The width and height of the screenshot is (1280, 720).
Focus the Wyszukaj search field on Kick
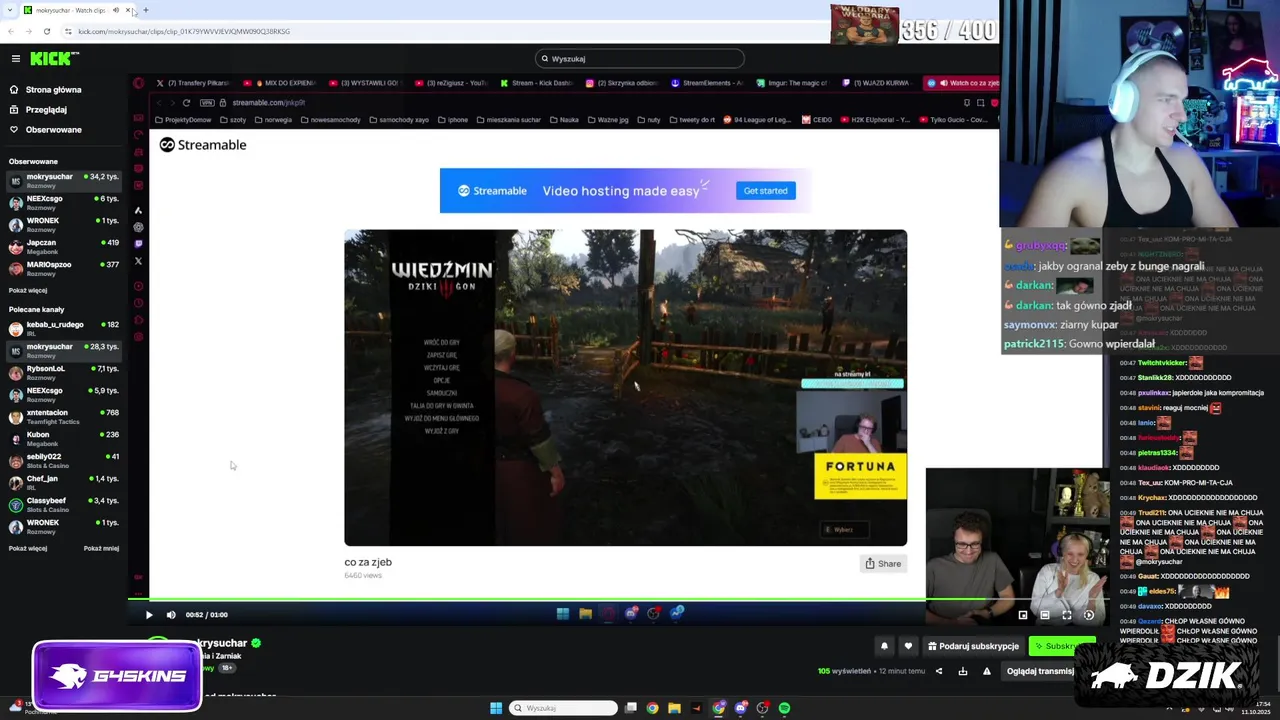[640, 59]
